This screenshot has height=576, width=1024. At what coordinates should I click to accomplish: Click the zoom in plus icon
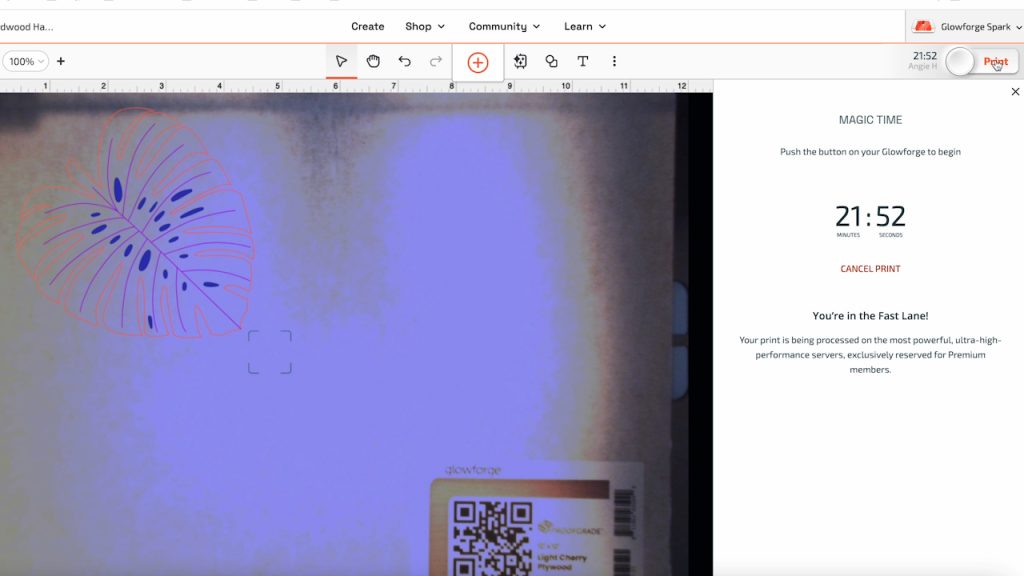[61, 61]
